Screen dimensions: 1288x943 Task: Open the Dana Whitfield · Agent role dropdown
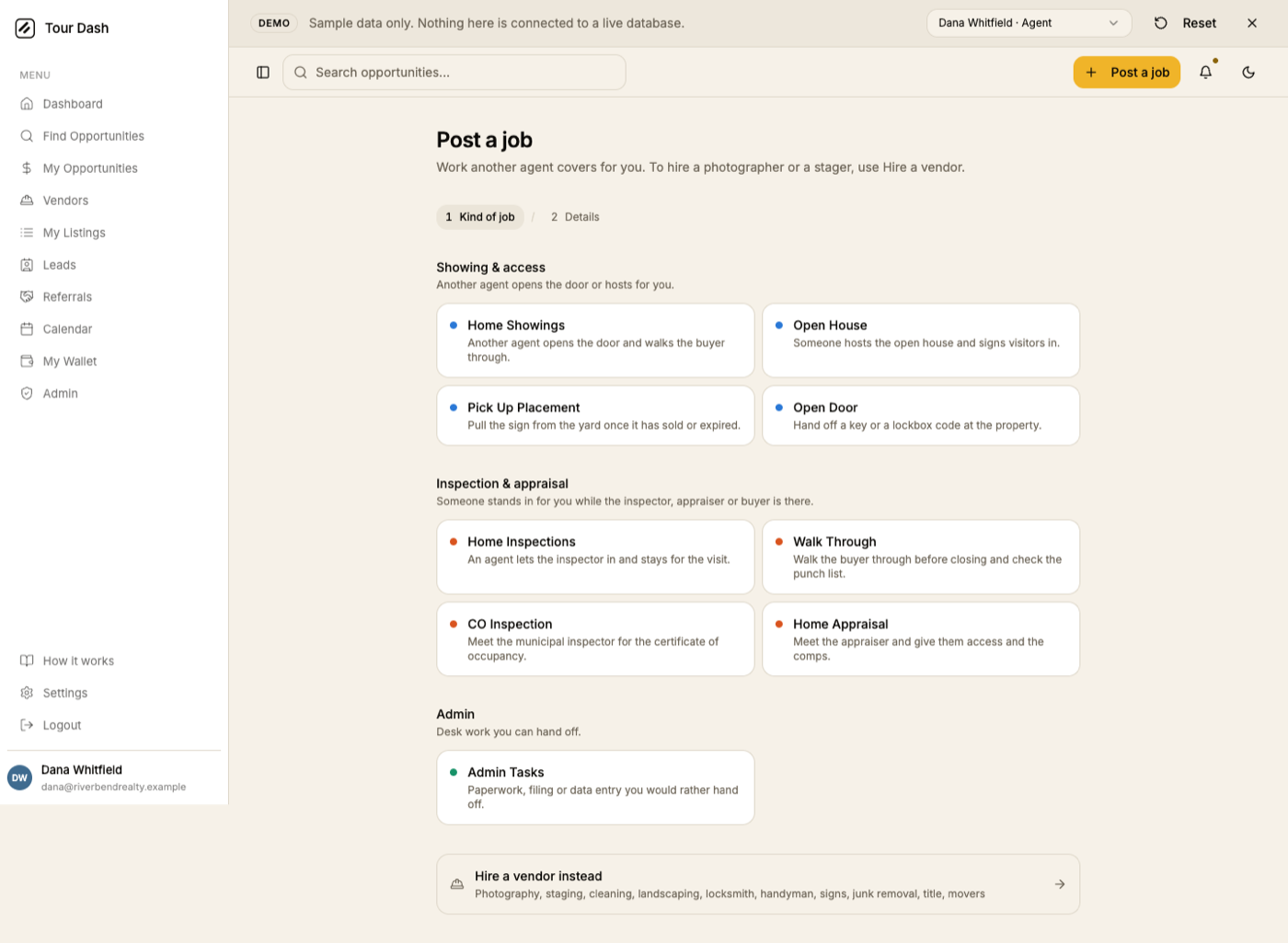tap(1029, 23)
